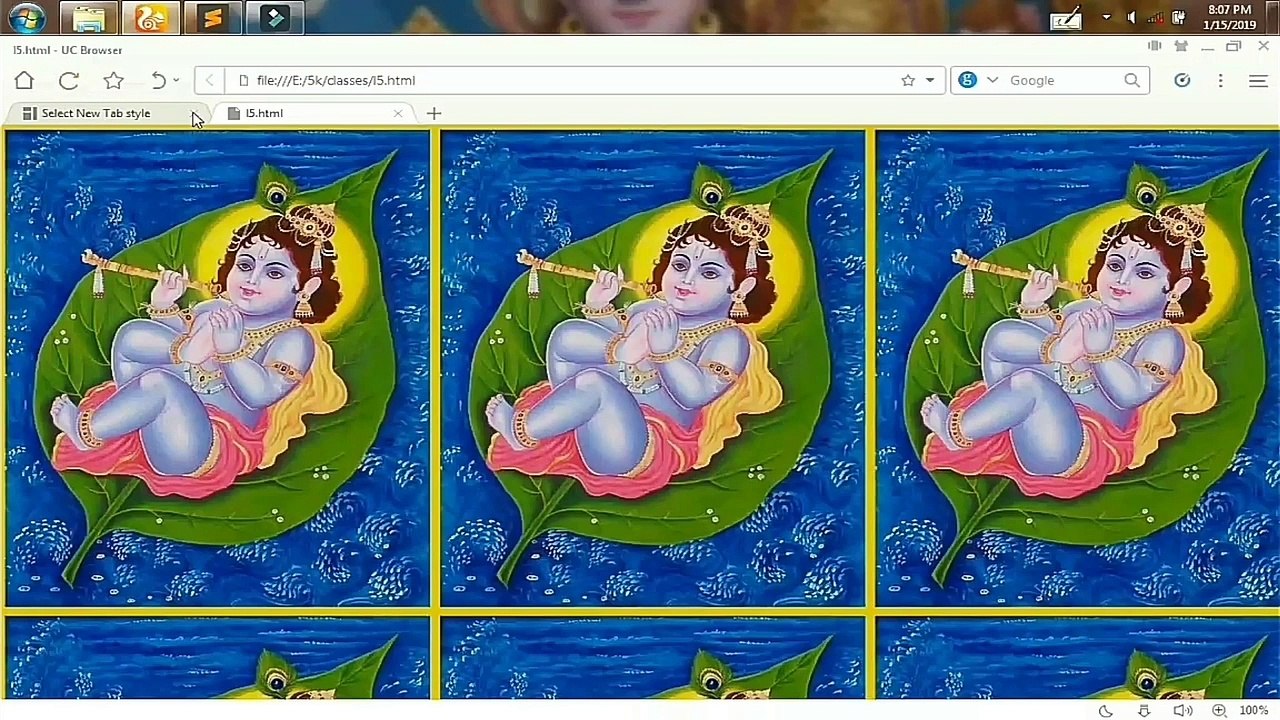Viewport: 1280px width, 720px height.
Task: Bookmark this page with address bar star
Action: coord(908,80)
